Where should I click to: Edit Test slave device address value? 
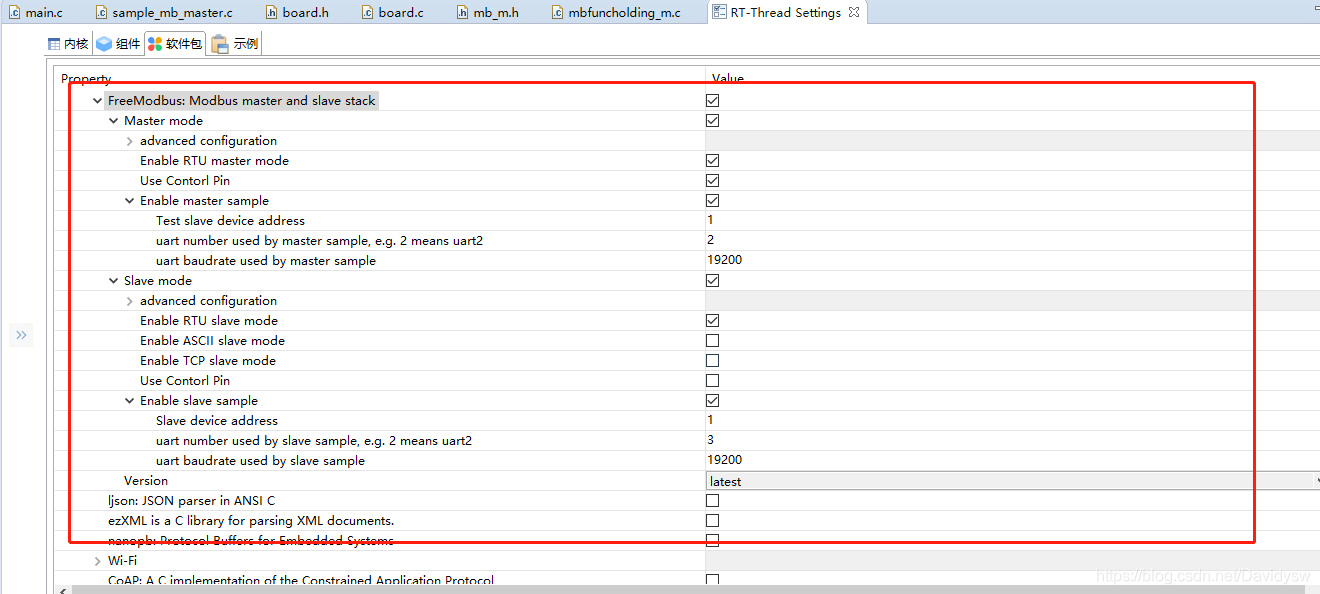pyautogui.click(x=1012, y=220)
